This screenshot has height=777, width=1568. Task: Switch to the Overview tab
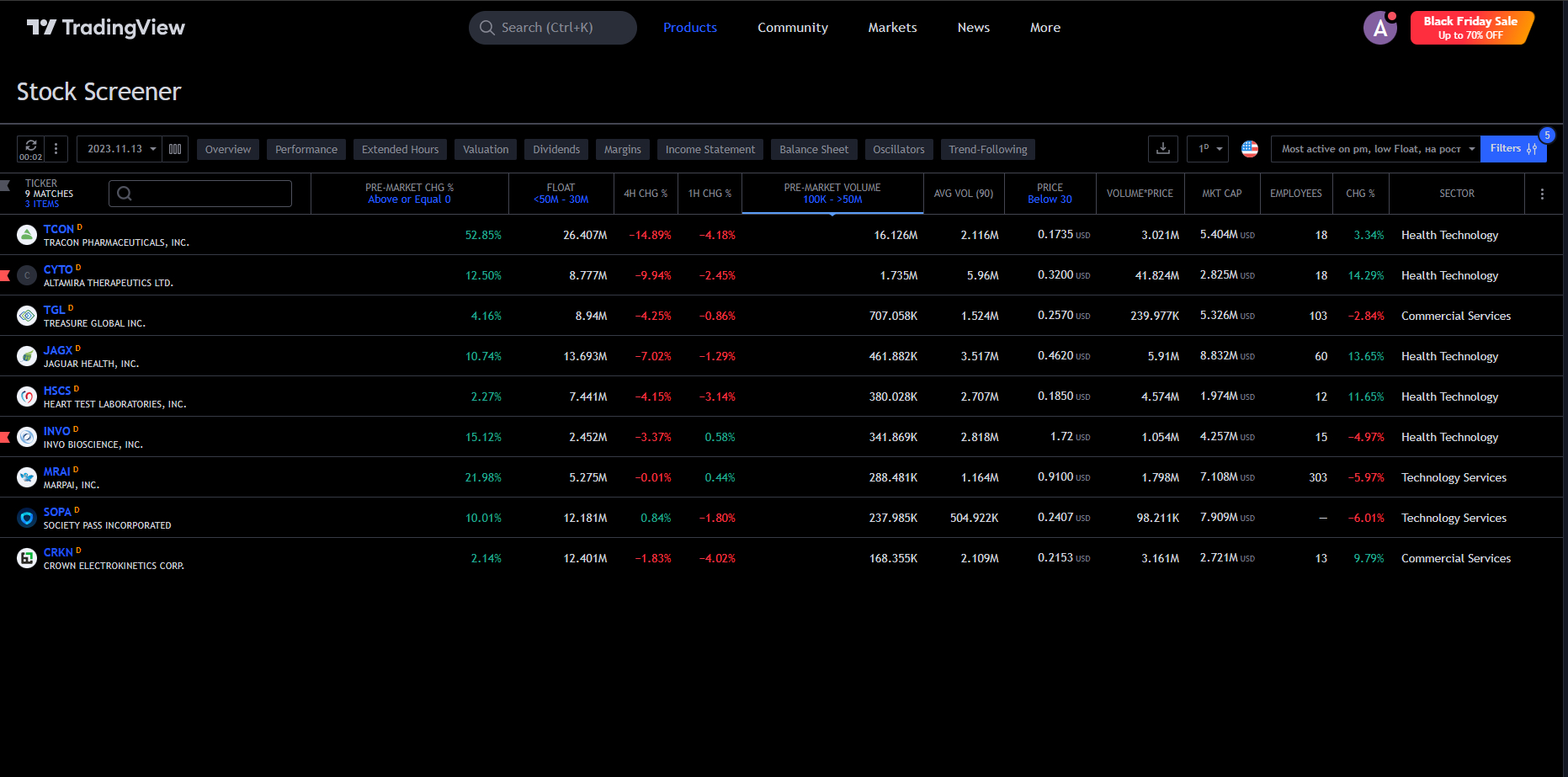click(x=228, y=149)
